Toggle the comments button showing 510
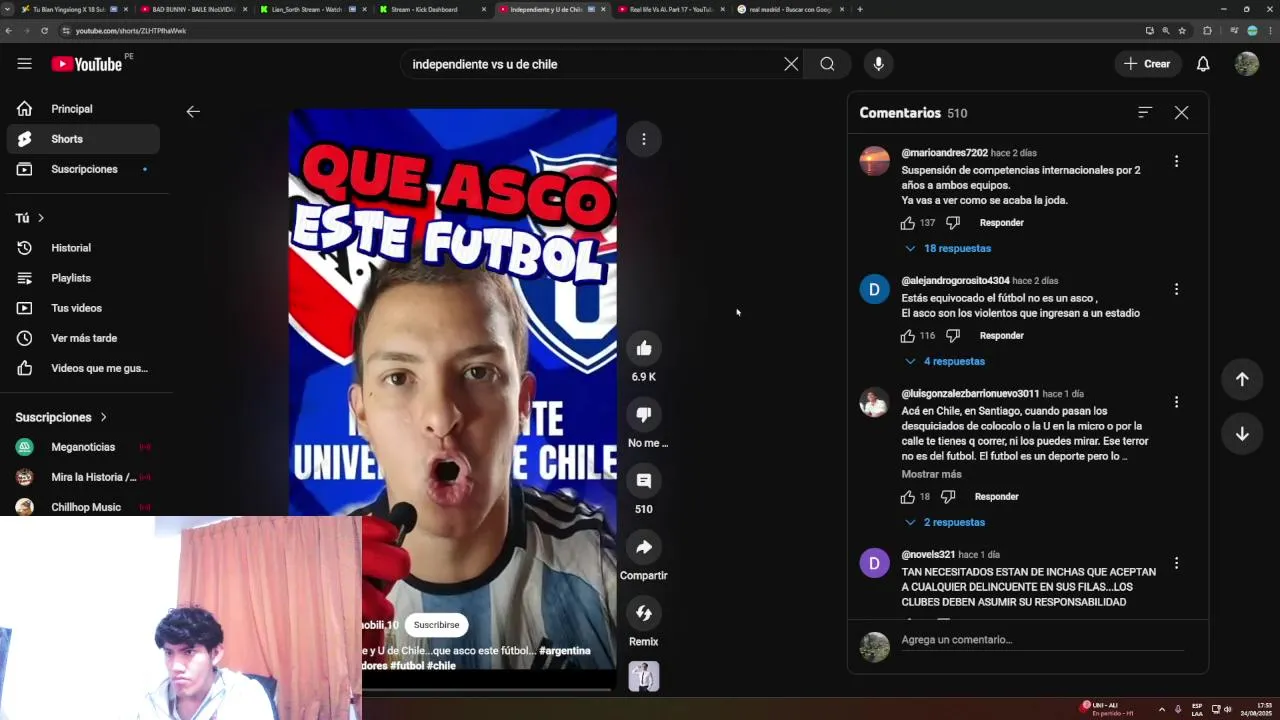The image size is (1280, 720). click(644, 481)
